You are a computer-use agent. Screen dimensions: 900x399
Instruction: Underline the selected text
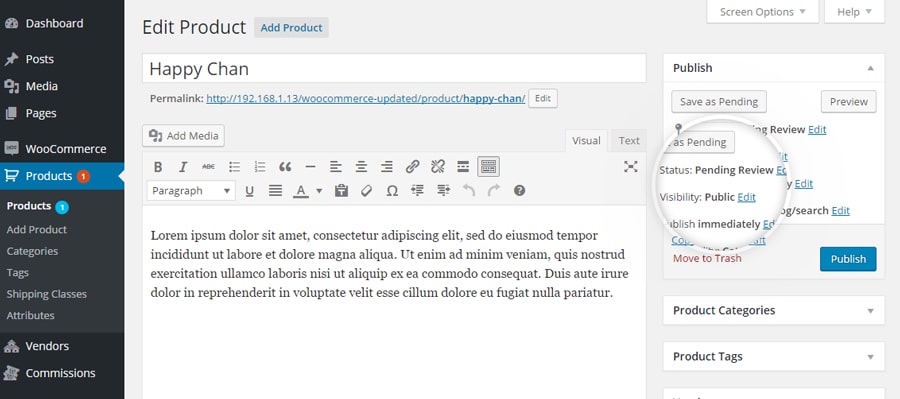tap(250, 191)
